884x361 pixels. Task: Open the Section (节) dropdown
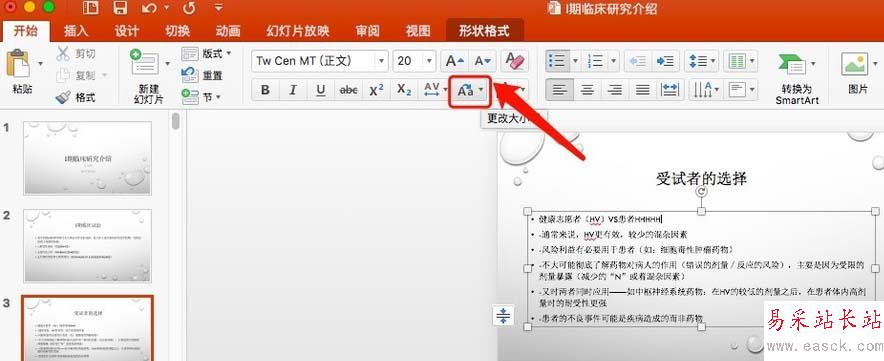pyautogui.click(x=201, y=97)
